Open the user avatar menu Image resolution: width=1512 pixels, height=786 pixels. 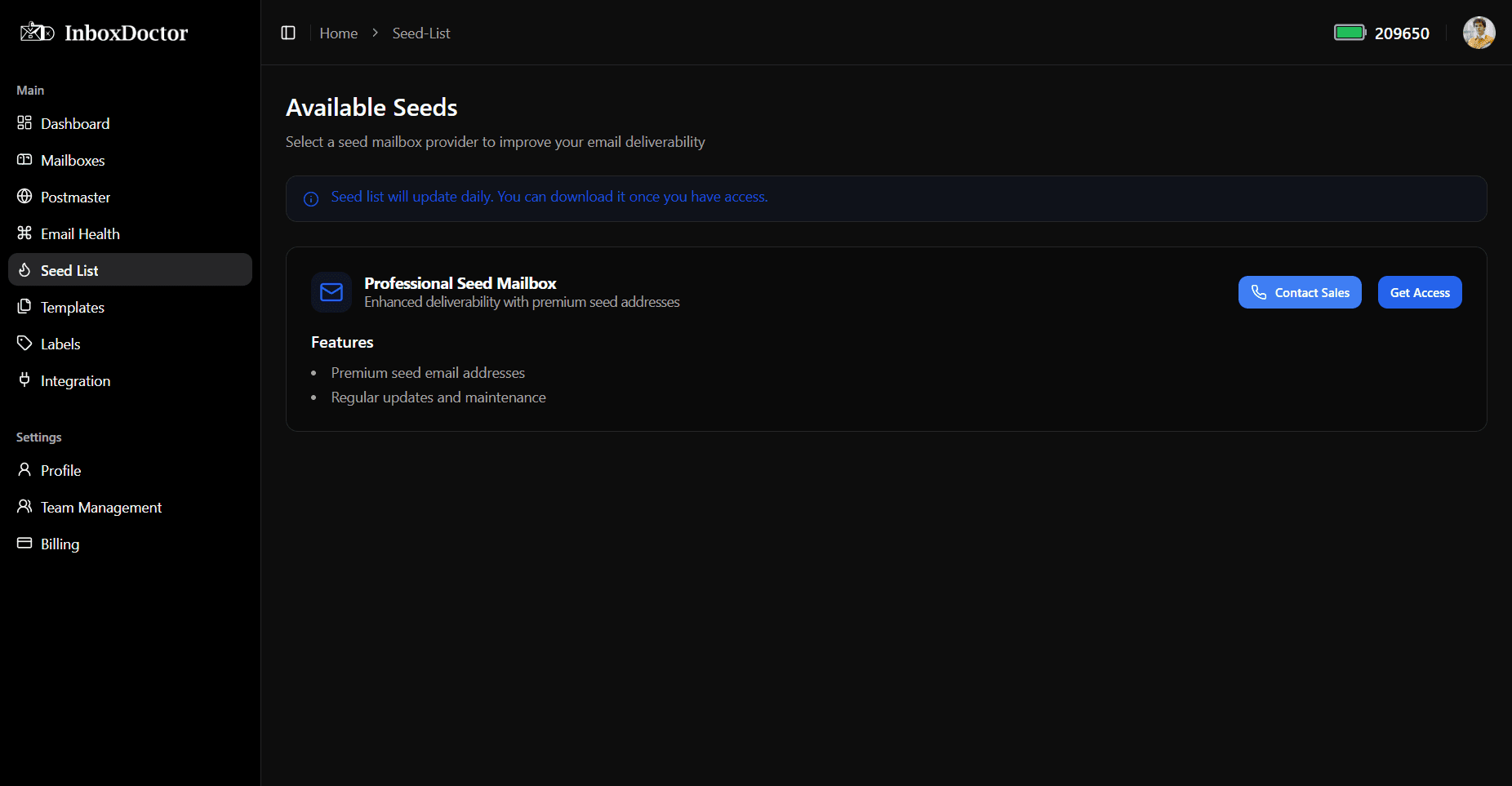pyautogui.click(x=1479, y=33)
